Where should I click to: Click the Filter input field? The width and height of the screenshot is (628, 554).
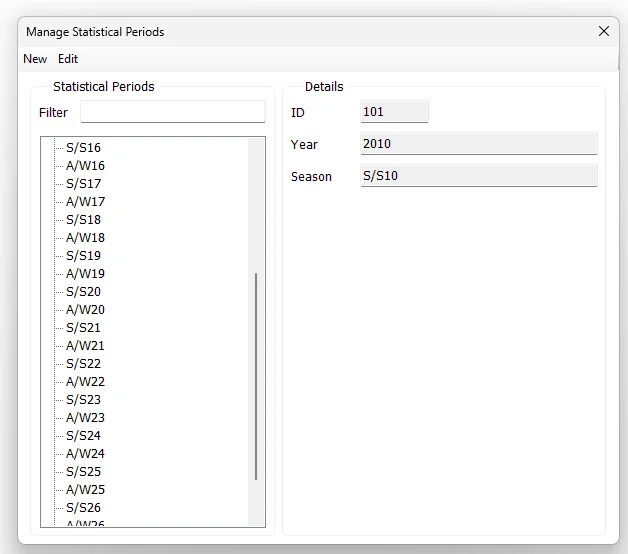click(173, 112)
